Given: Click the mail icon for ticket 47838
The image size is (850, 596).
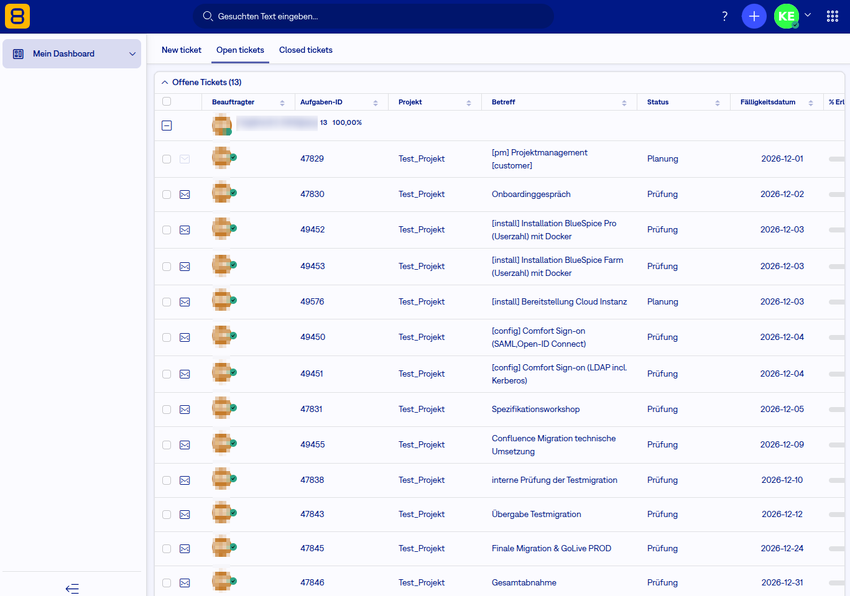Looking at the screenshot, I should [185, 480].
